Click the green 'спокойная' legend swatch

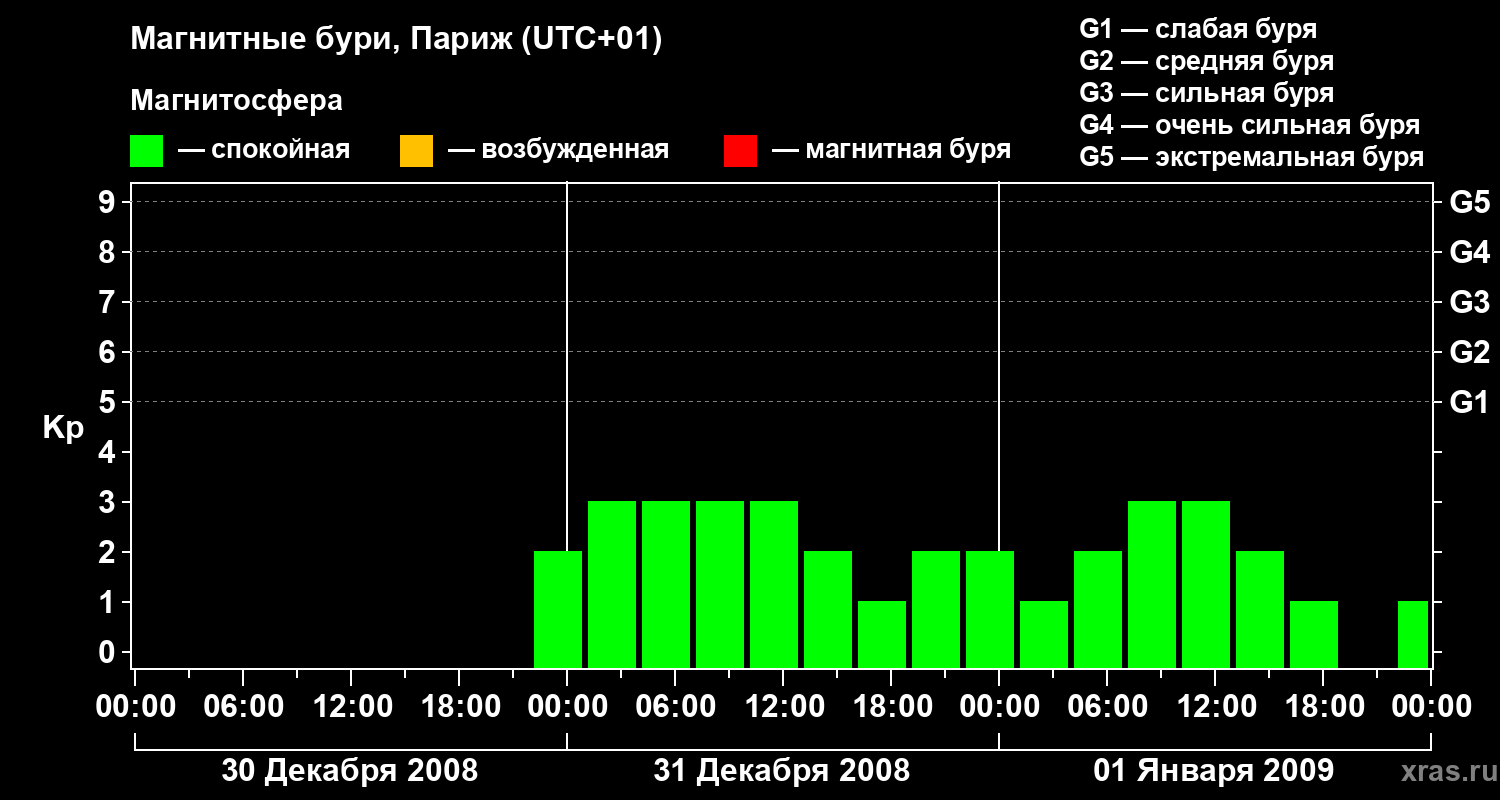pos(146,150)
